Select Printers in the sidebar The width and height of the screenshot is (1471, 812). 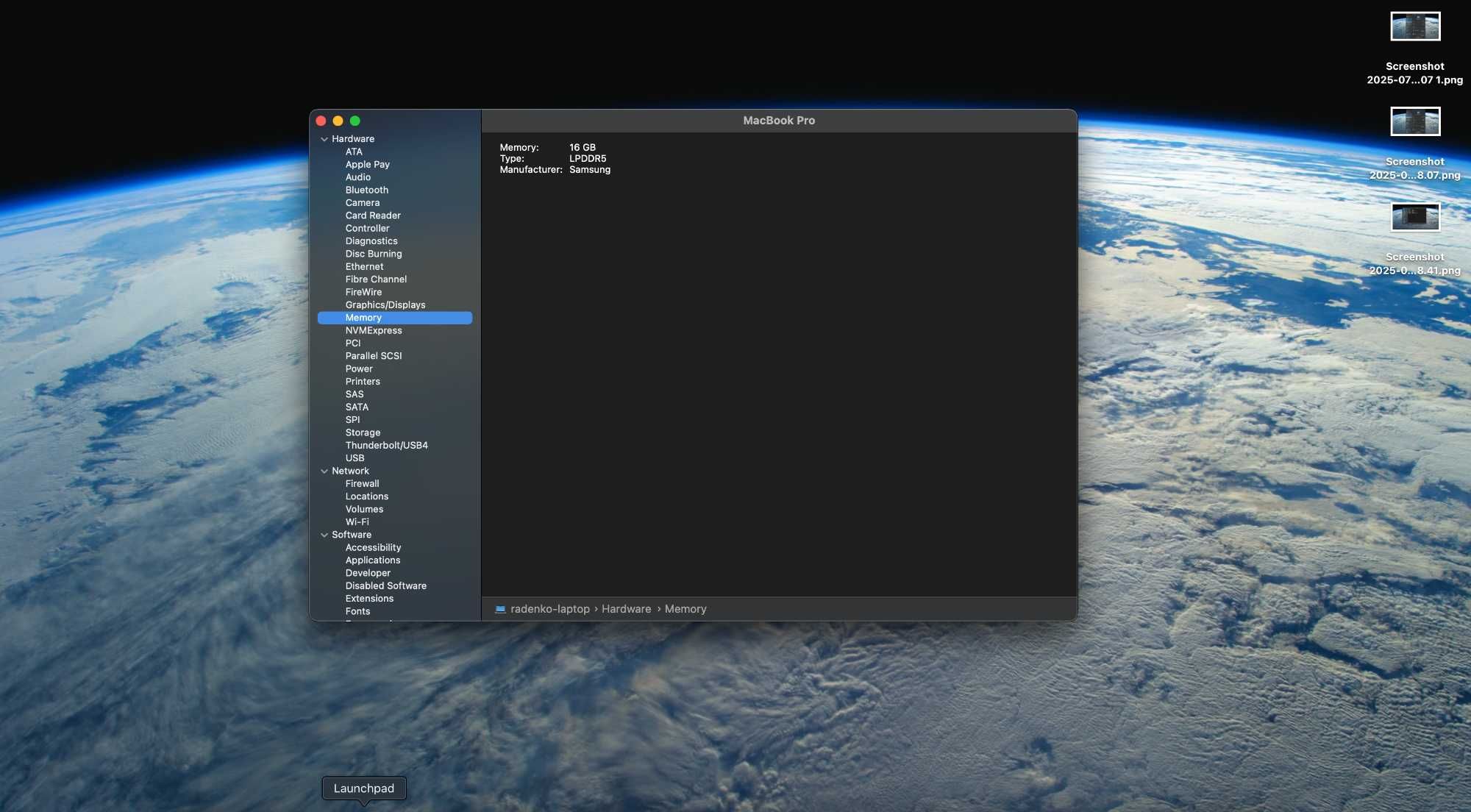click(x=363, y=382)
